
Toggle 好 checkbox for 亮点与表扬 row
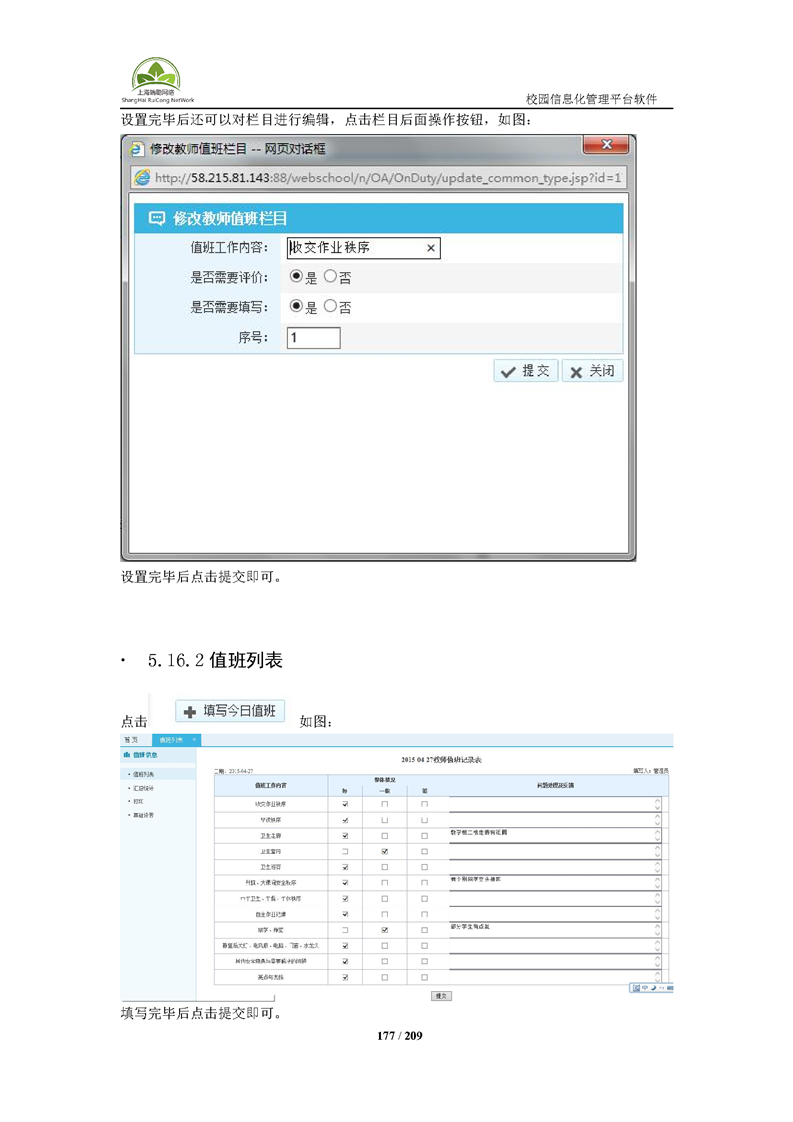pos(345,977)
